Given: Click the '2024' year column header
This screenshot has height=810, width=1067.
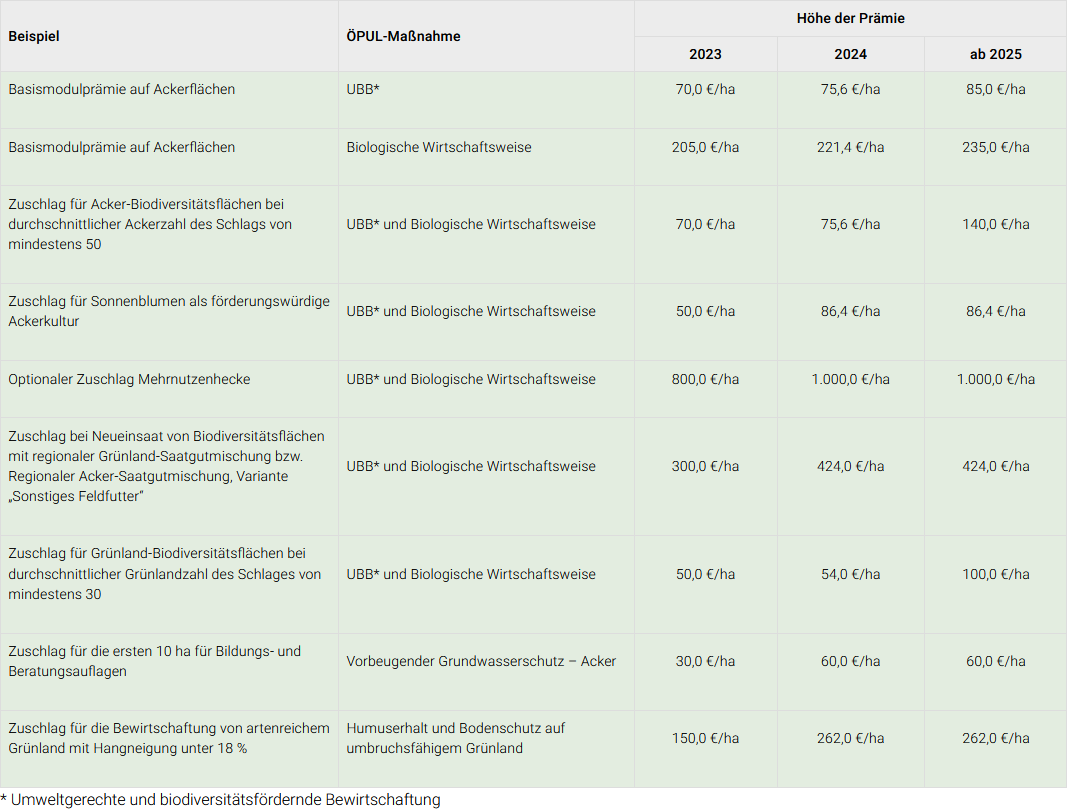Looking at the screenshot, I should click(850, 54).
